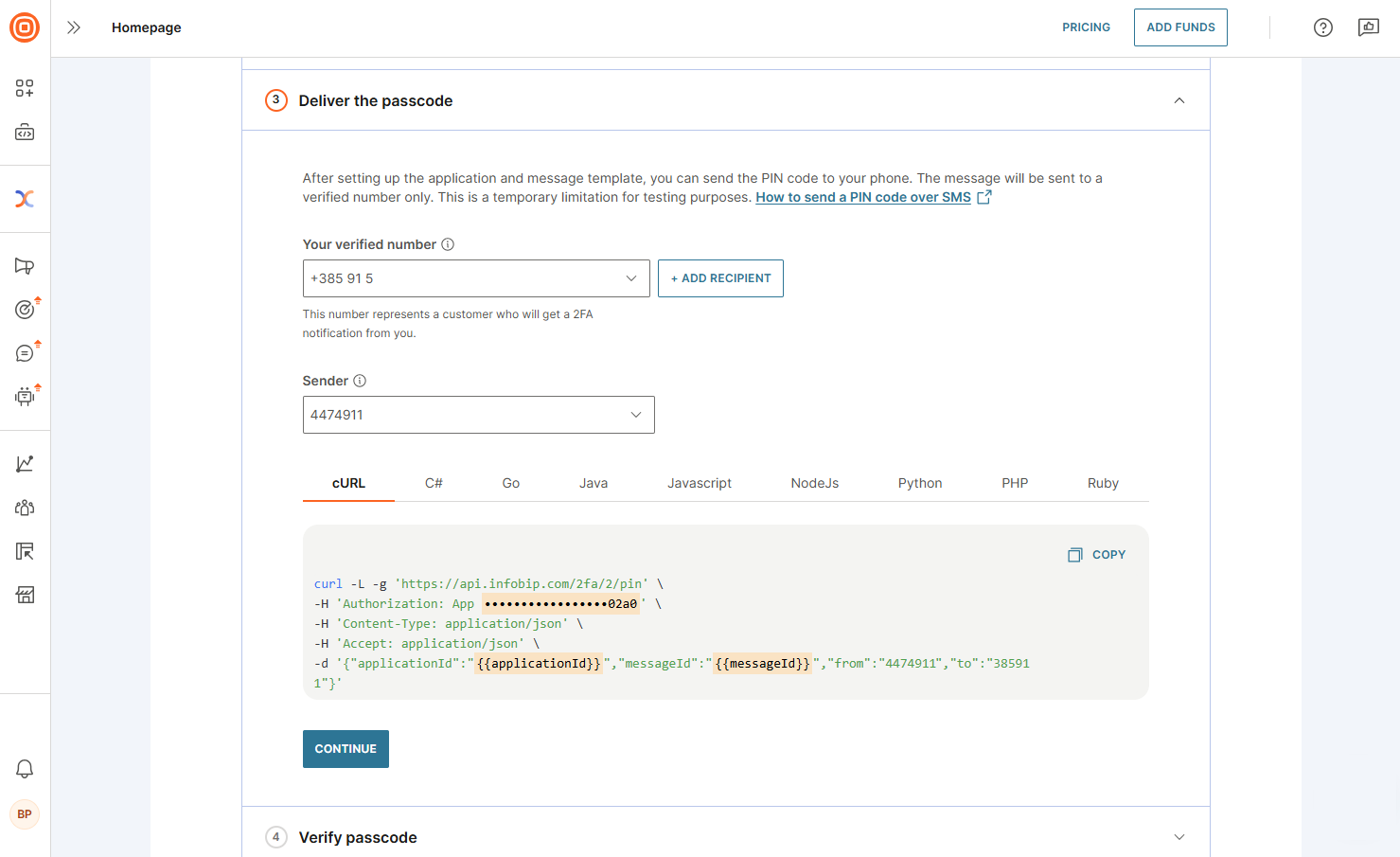This screenshot has width=1400, height=857.
Task: Open the add apps grid icon
Action: (25, 88)
